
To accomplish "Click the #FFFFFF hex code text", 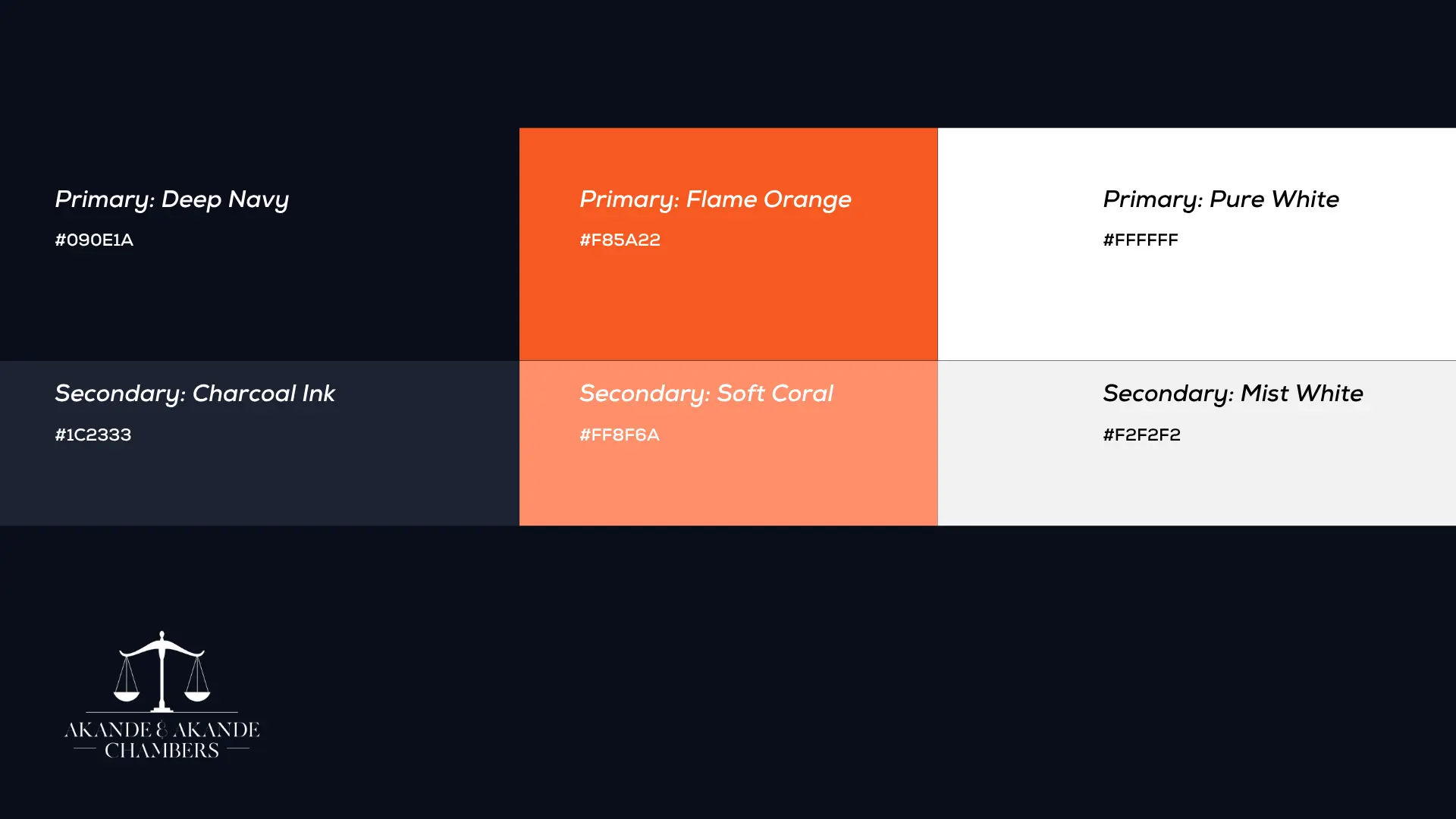I will coord(1140,240).
